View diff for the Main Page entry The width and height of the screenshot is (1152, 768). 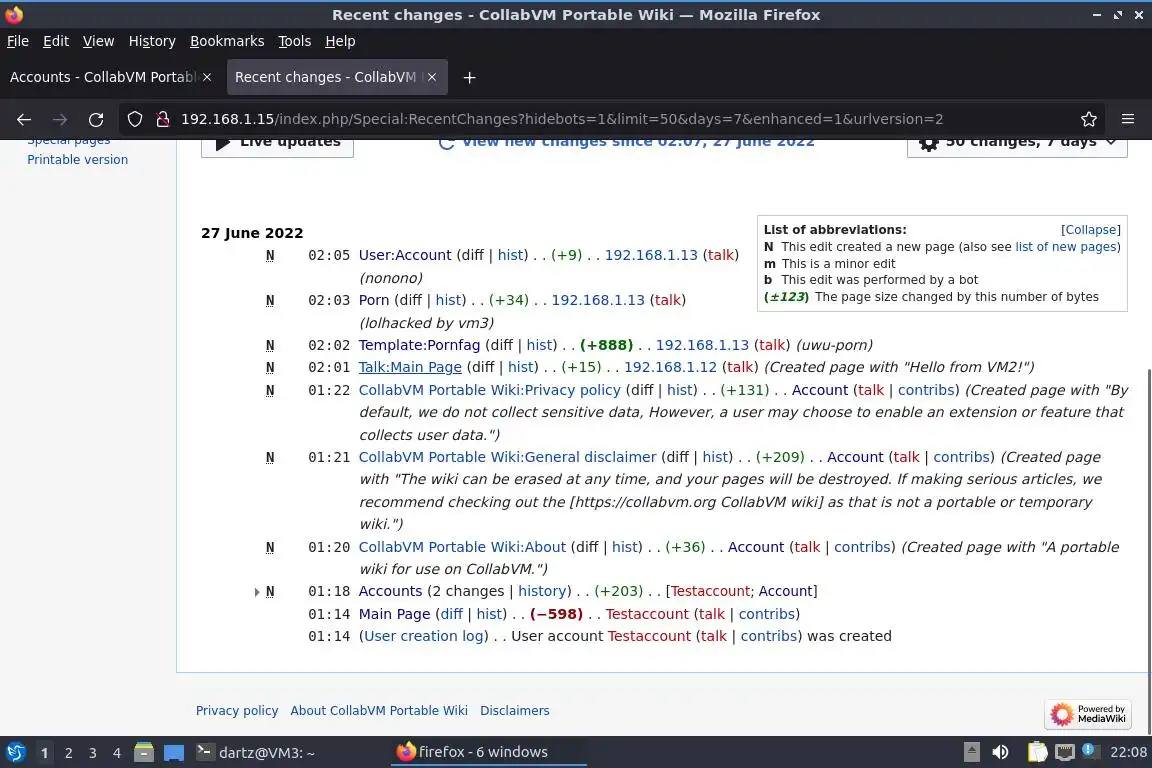pyautogui.click(x=451, y=614)
